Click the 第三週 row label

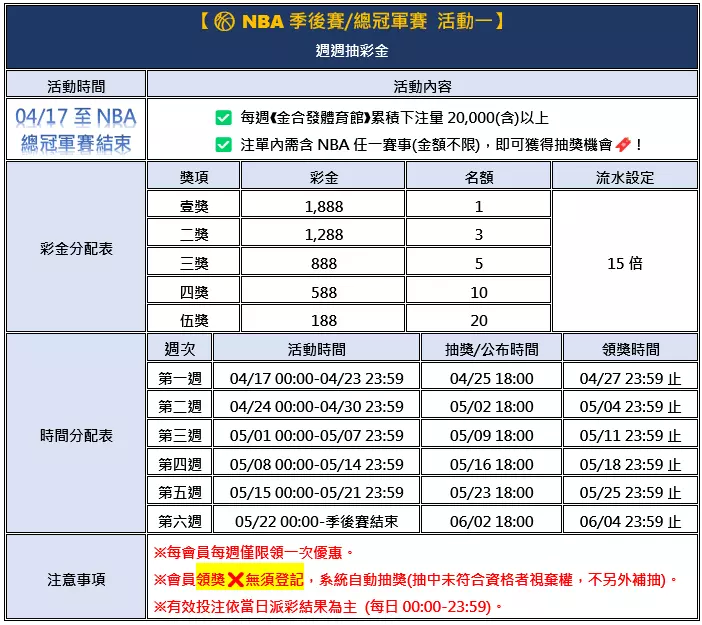pyautogui.click(x=180, y=433)
